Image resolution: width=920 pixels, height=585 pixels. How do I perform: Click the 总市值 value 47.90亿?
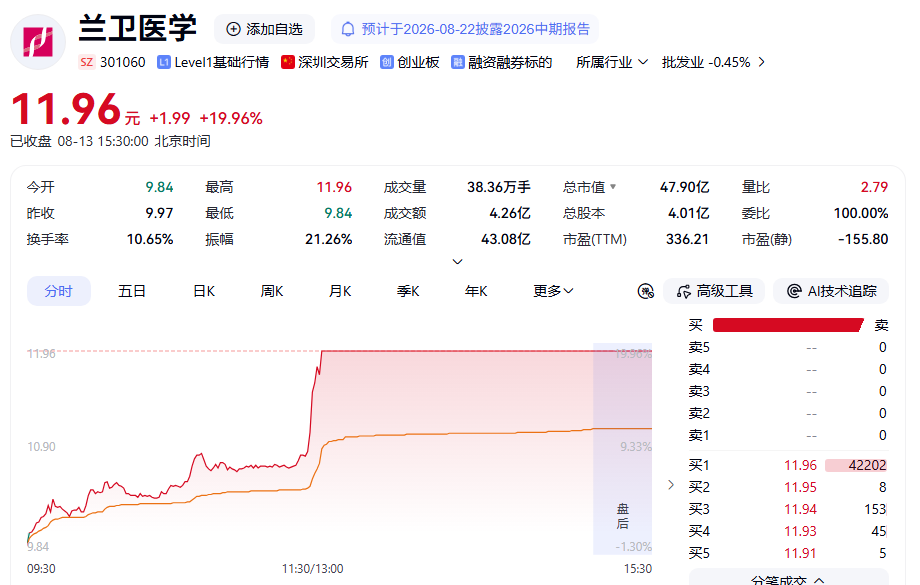[685, 187]
